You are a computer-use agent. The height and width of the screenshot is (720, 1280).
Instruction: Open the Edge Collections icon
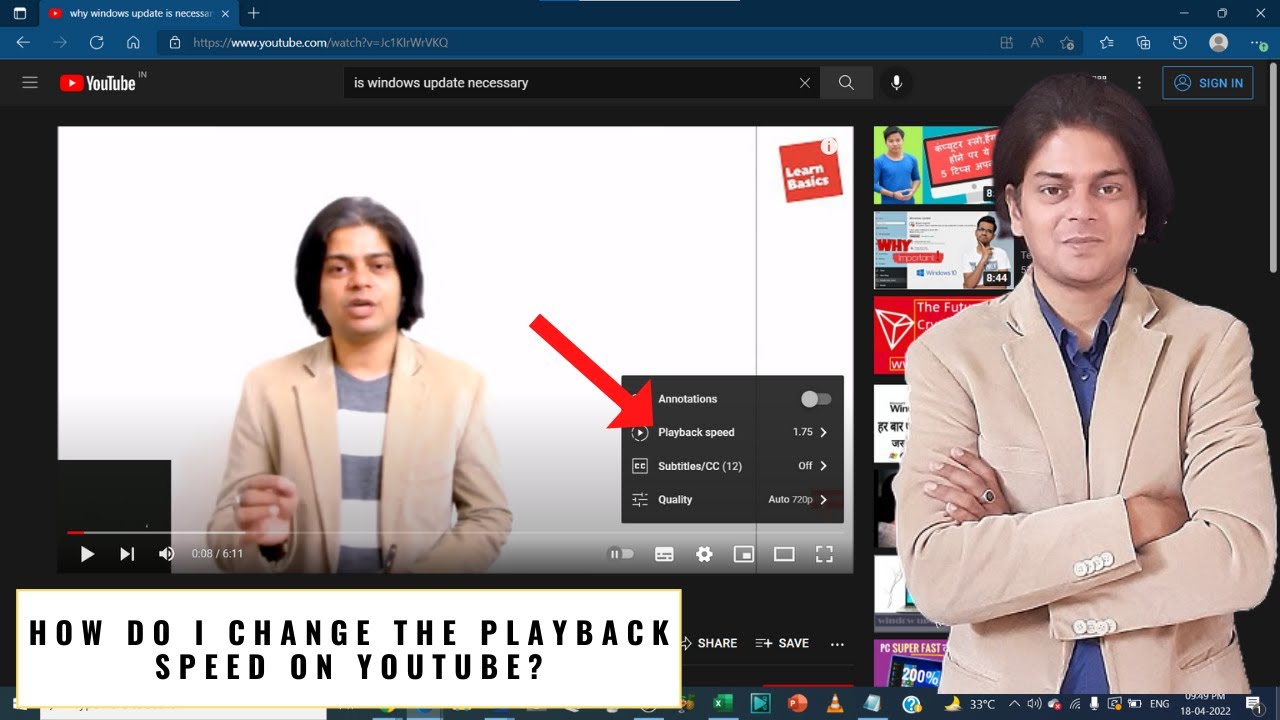pos(1143,43)
